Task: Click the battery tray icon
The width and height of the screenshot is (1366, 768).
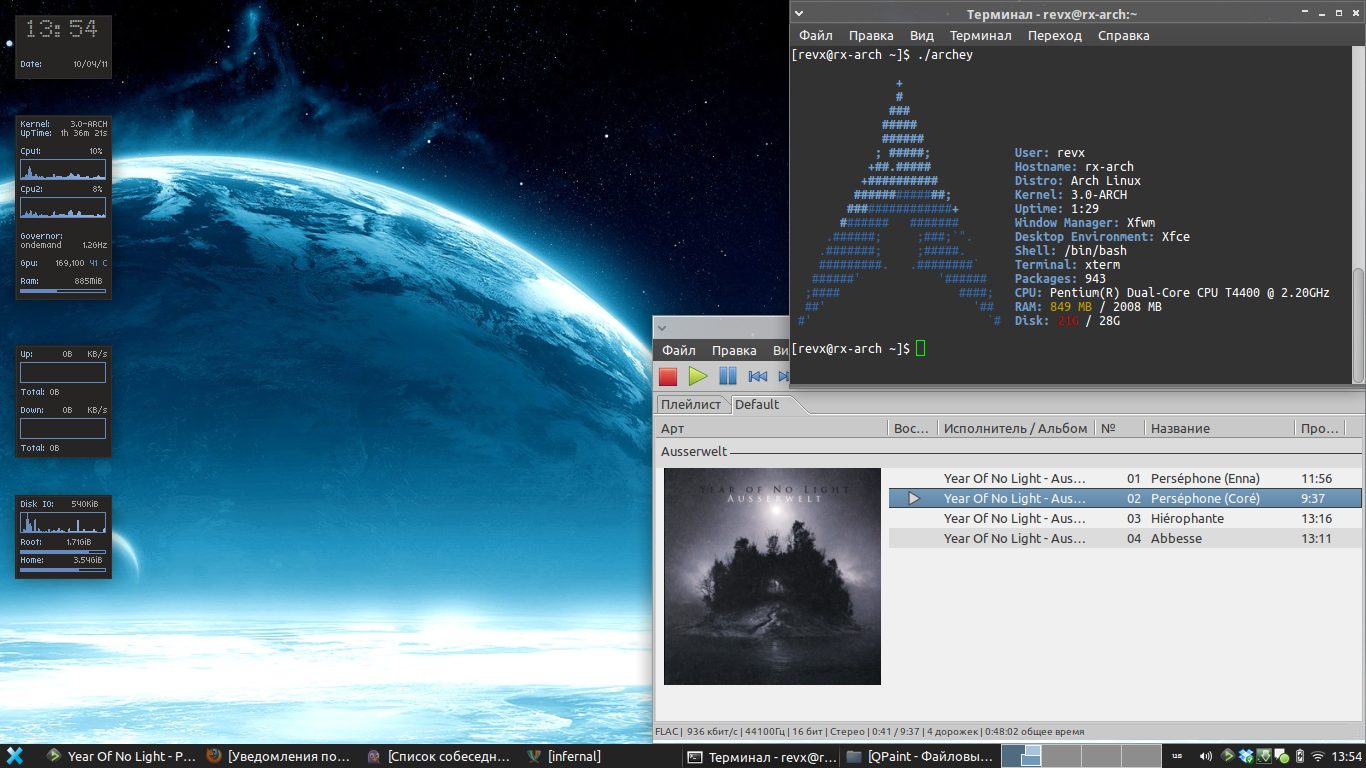Action: point(1300,756)
